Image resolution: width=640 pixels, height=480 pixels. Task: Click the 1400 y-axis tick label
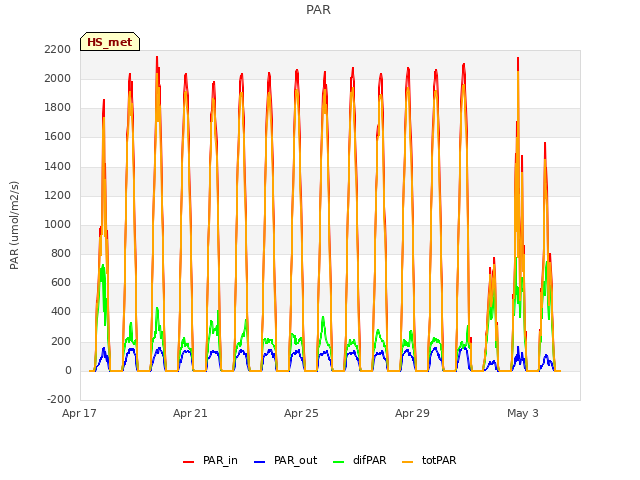pos(58,167)
